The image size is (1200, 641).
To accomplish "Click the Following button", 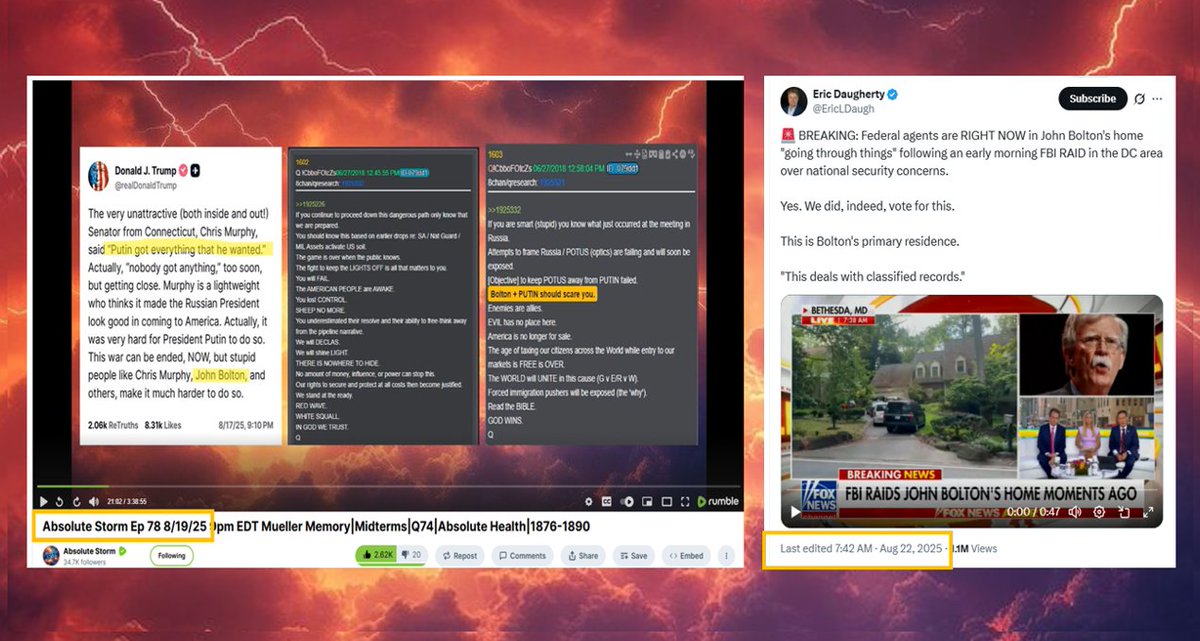I will [171, 555].
